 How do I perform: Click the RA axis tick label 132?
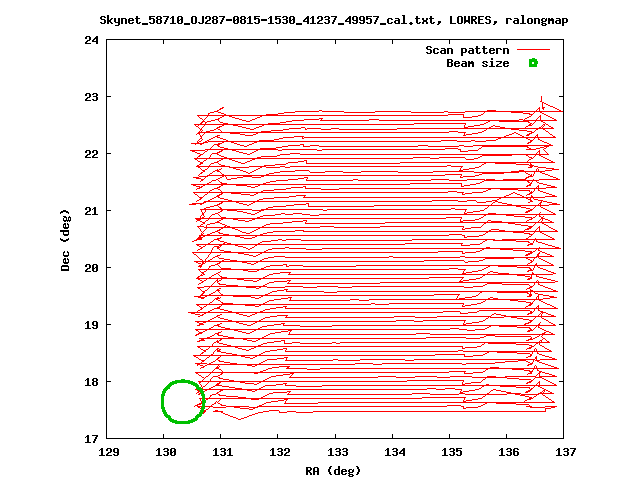coord(280,452)
